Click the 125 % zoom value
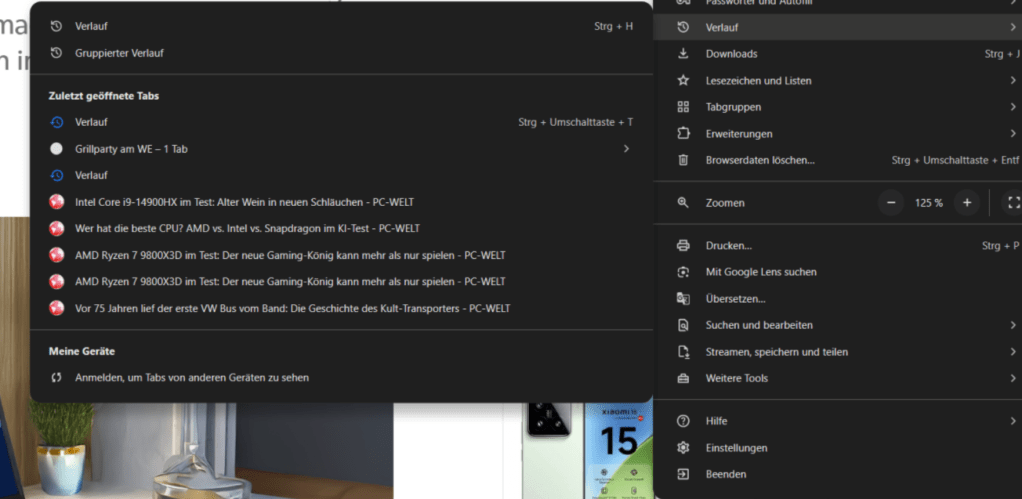The height and width of the screenshot is (499, 1022). 929,203
